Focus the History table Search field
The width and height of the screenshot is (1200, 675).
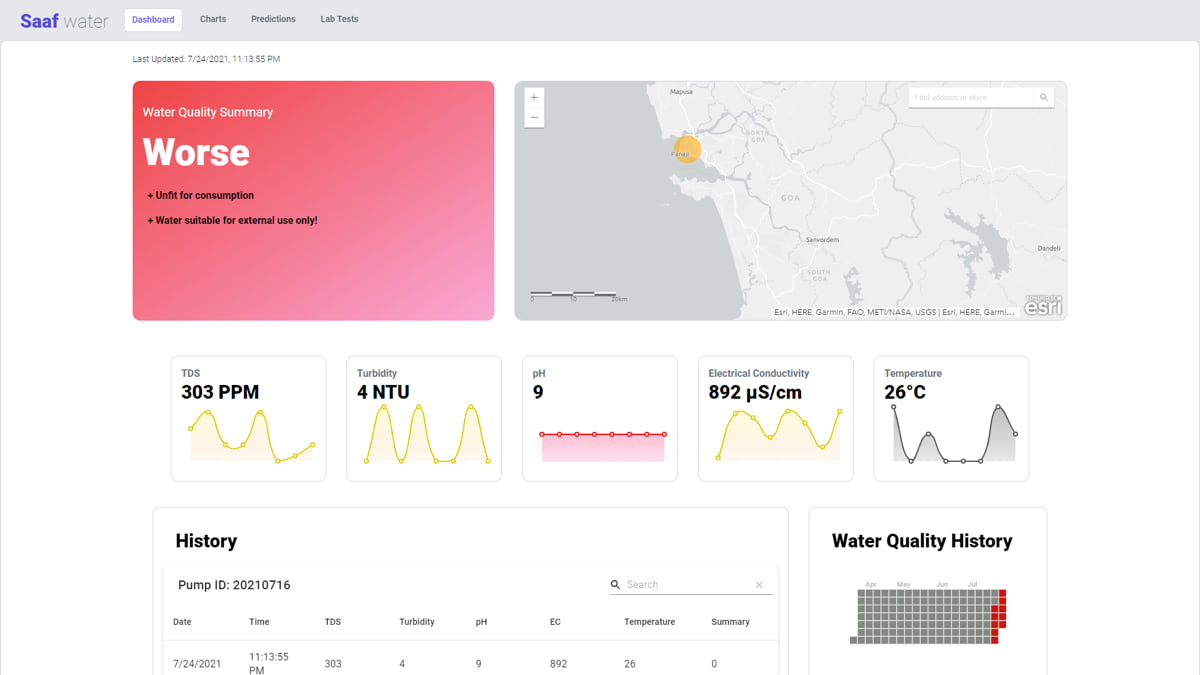coord(688,585)
